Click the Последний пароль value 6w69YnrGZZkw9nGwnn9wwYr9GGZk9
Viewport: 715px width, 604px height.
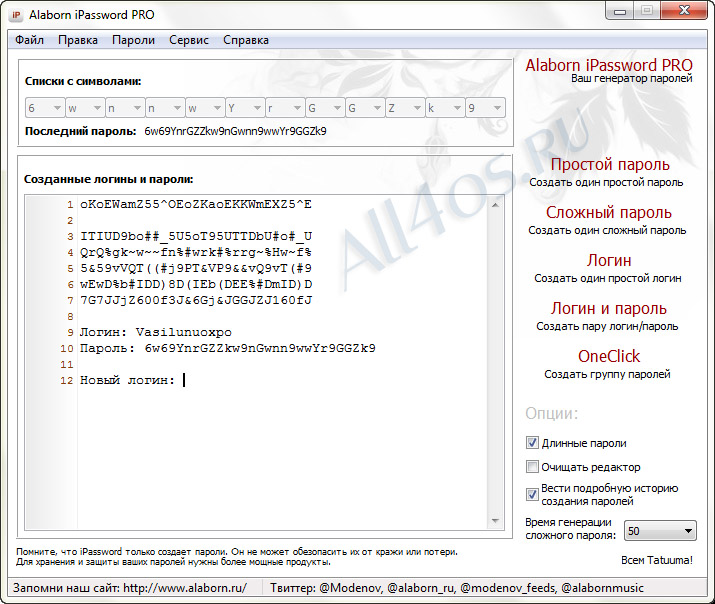point(235,131)
